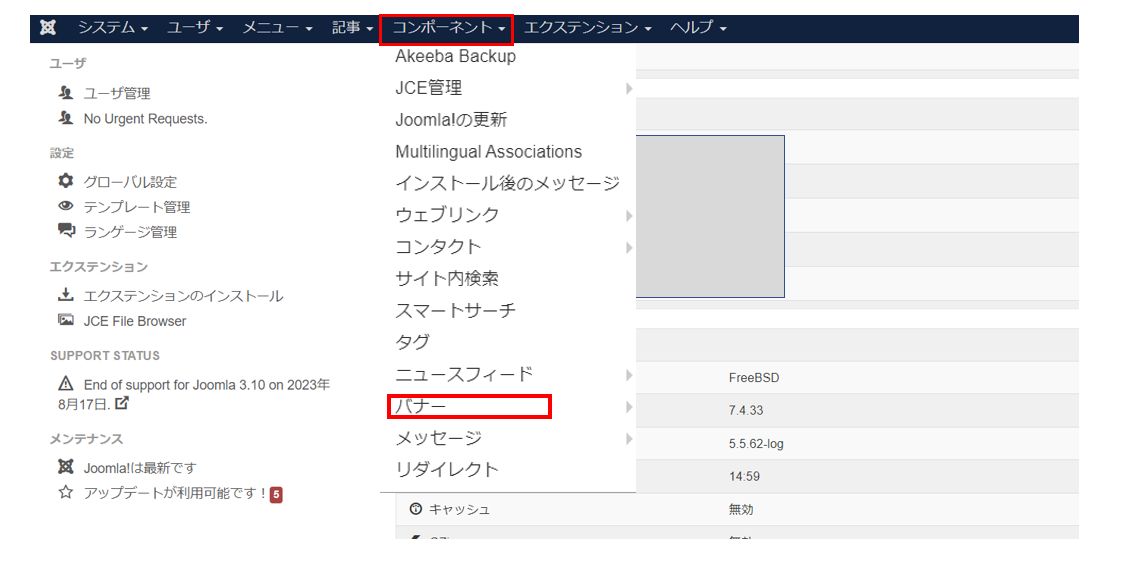This screenshot has width=1130, height=565.
Task: Open the ヘルプ dropdown menu
Action: tap(698, 28)
